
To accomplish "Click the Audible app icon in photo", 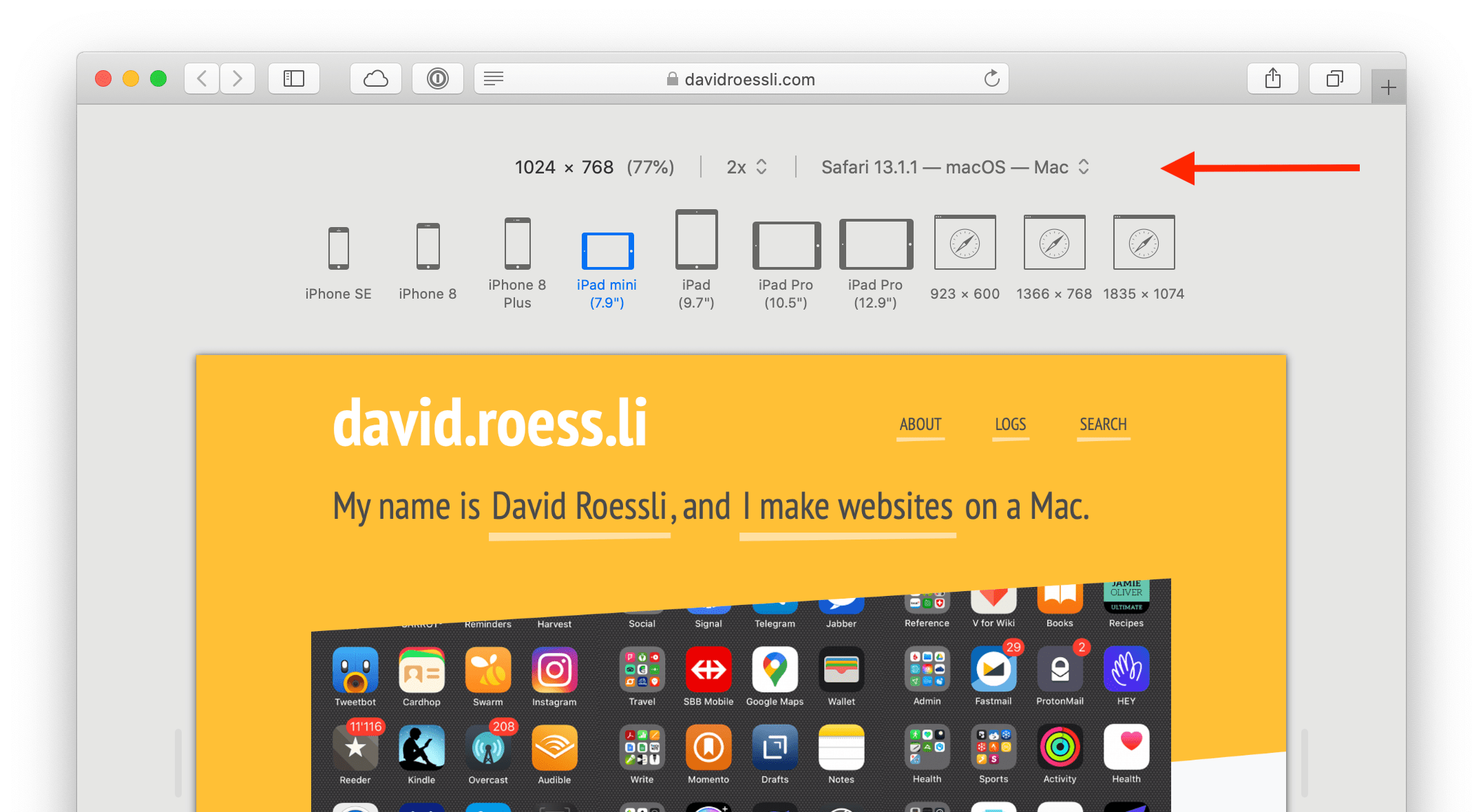I will point(554,748).
